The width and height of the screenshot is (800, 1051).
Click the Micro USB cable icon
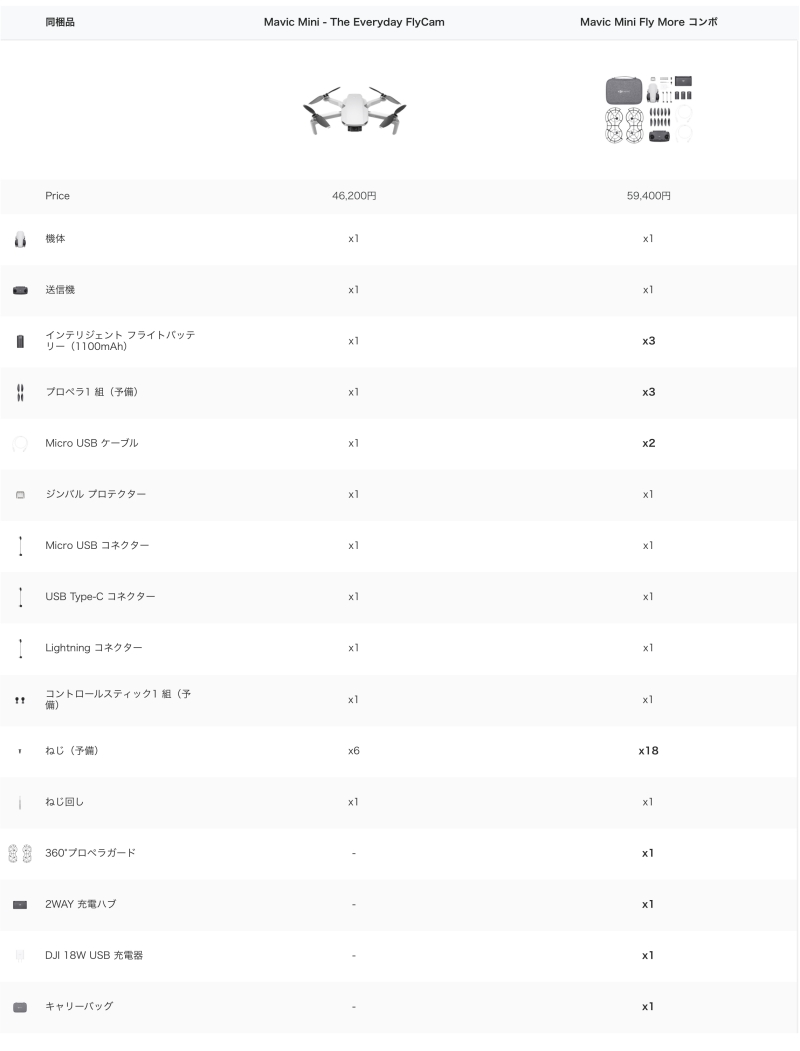pyautogui.click(x=20, y=444)
